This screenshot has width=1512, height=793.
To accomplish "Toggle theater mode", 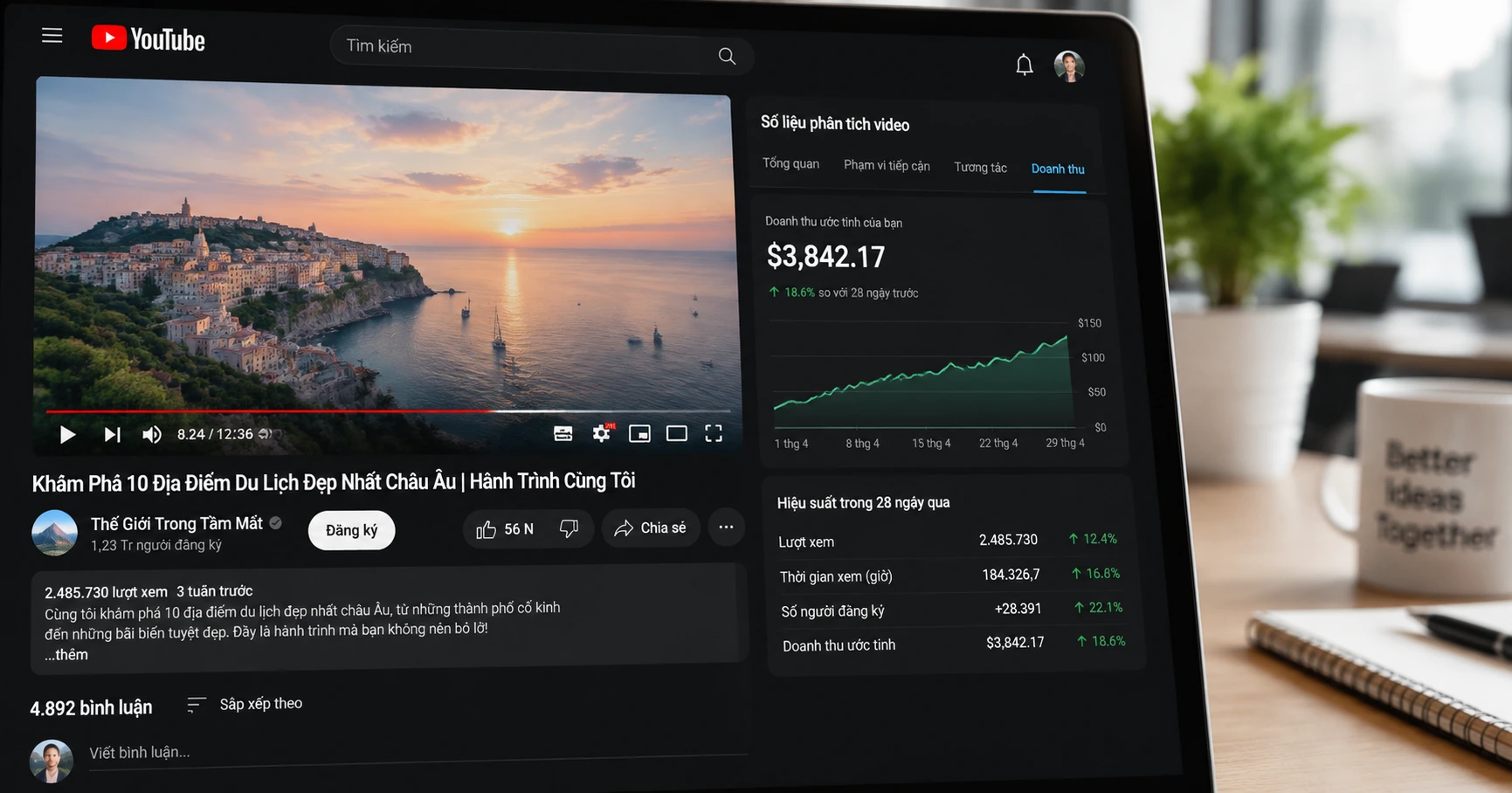I will coord(677,433).
